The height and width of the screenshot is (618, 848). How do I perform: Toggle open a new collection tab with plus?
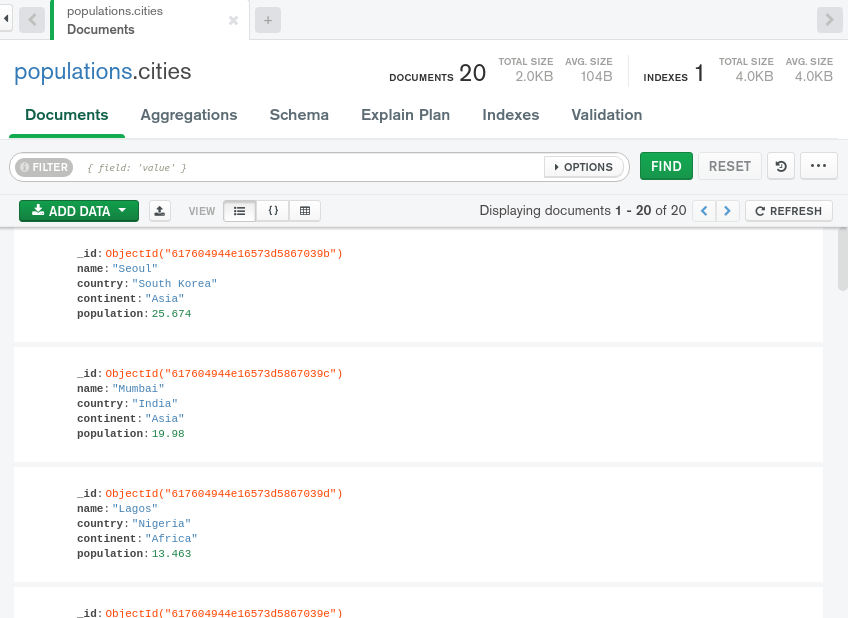[x=267, y=19]
